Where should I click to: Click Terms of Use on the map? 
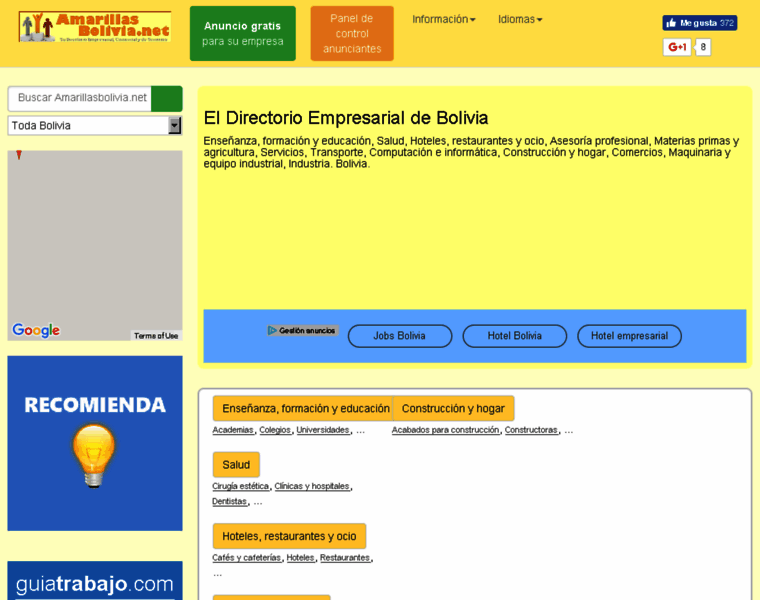click(156, 336)
